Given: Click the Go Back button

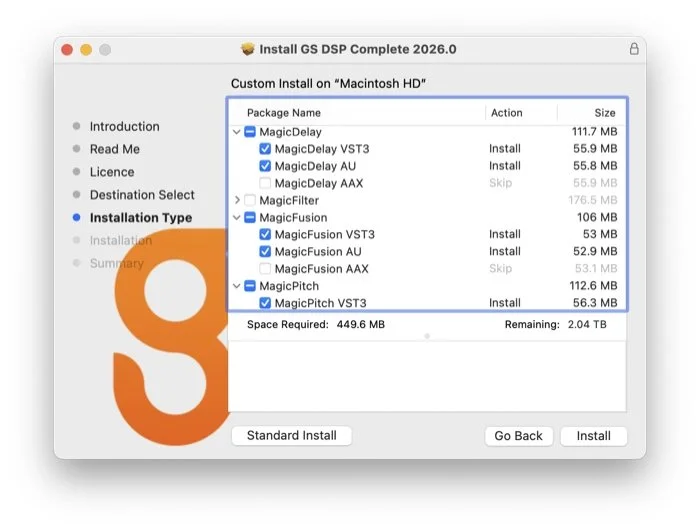Looking at the screenshot, I should click(518, 436).
